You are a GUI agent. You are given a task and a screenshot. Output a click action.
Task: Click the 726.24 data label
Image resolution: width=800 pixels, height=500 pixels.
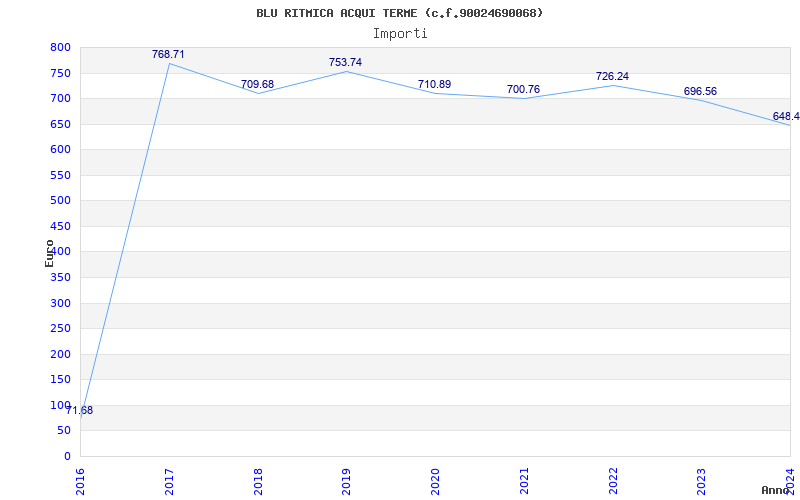coord(612,77)
